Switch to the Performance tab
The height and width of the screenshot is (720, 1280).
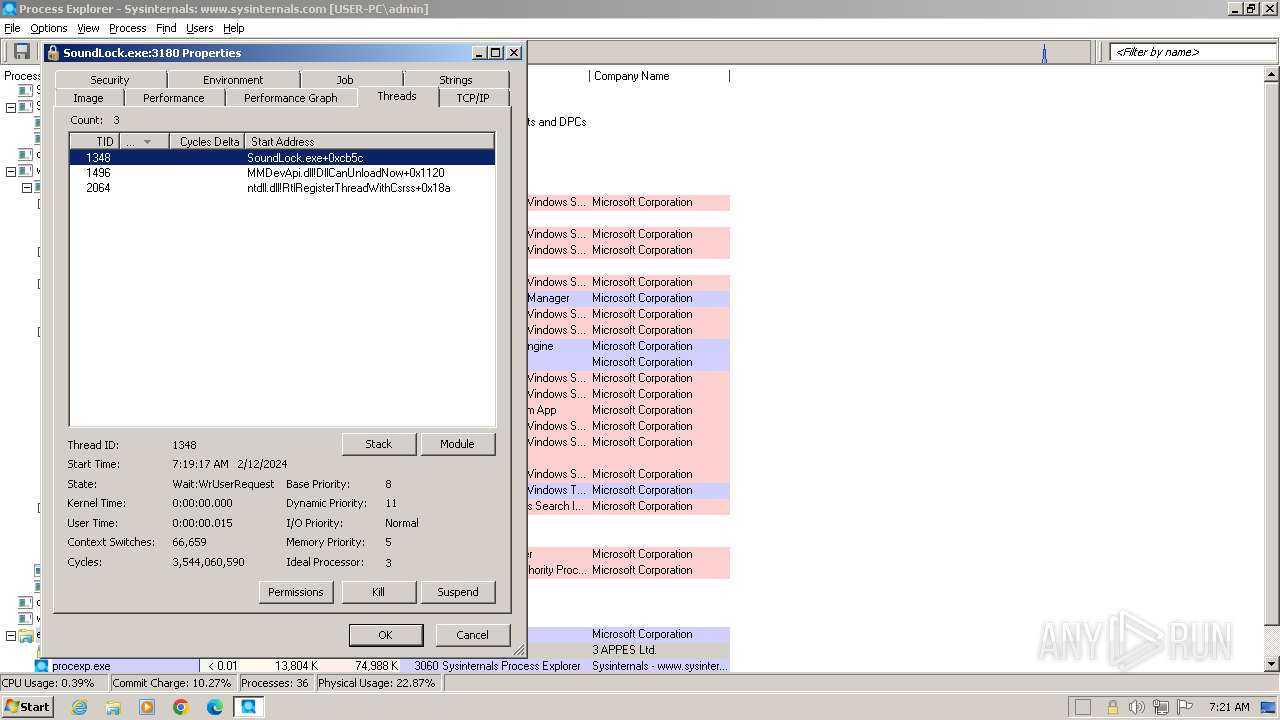pos(174,98)
